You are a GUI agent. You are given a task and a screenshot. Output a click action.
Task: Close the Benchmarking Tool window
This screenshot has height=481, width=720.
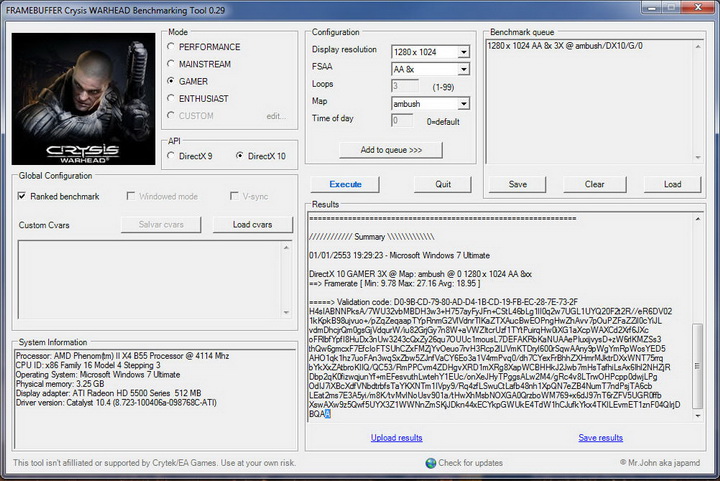(698, 7)
